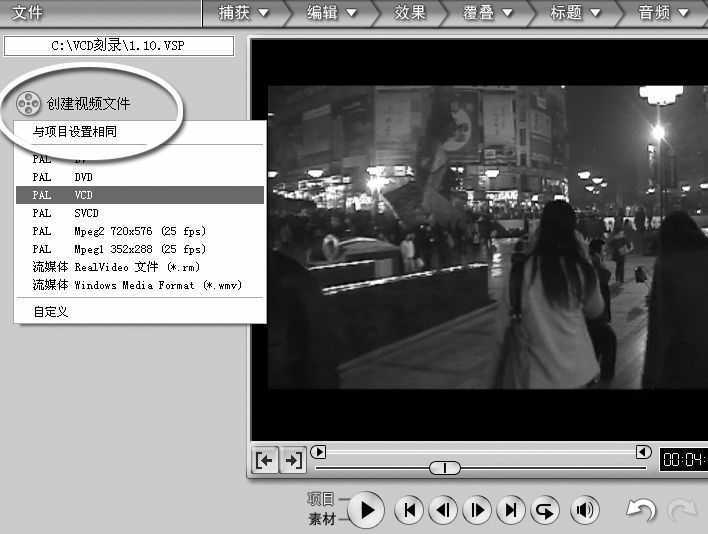Click the film reel icon beside 创建视频文件

click(x=29, y=103)
